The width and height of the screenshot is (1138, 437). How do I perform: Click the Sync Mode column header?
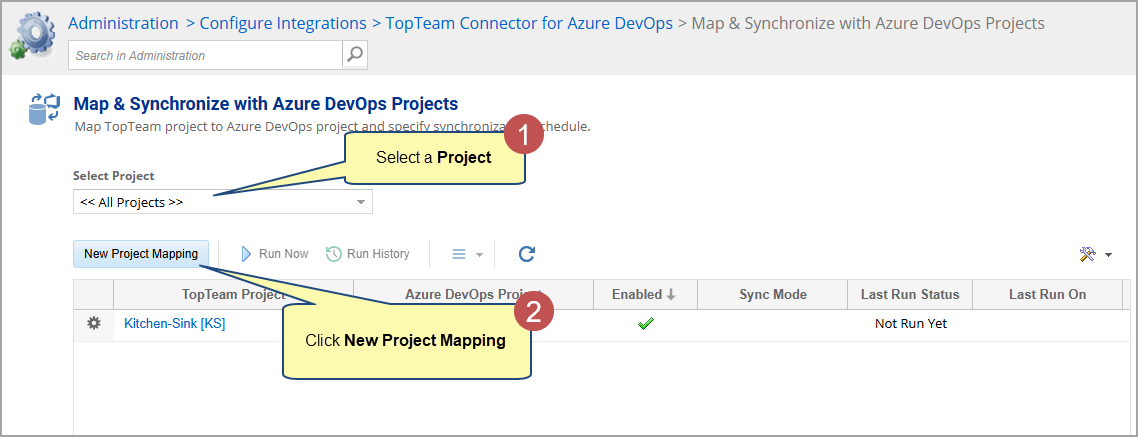[x=772, y=294]
